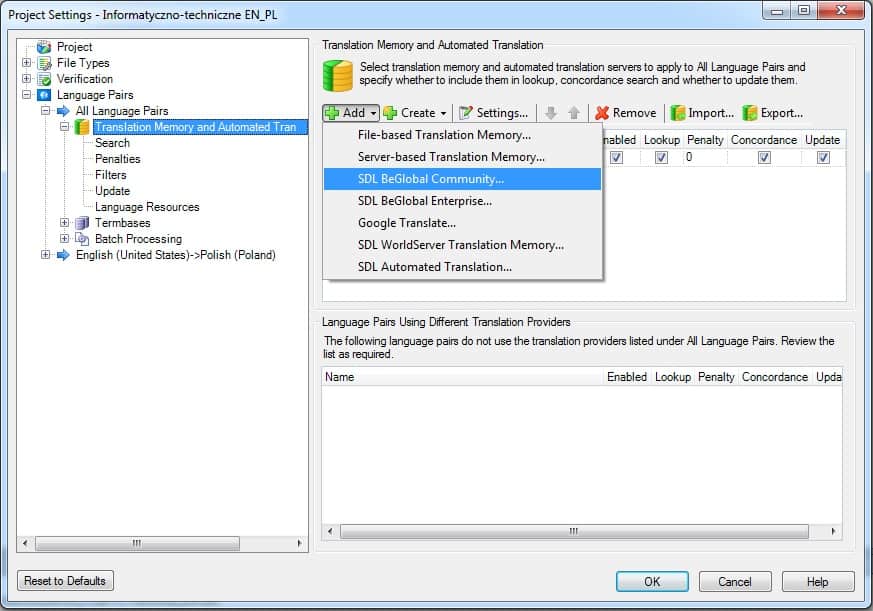
Task: Select SDL BeGlobal Enterprise menu entry
Action: pyautogui.click(x=462, y=201)
